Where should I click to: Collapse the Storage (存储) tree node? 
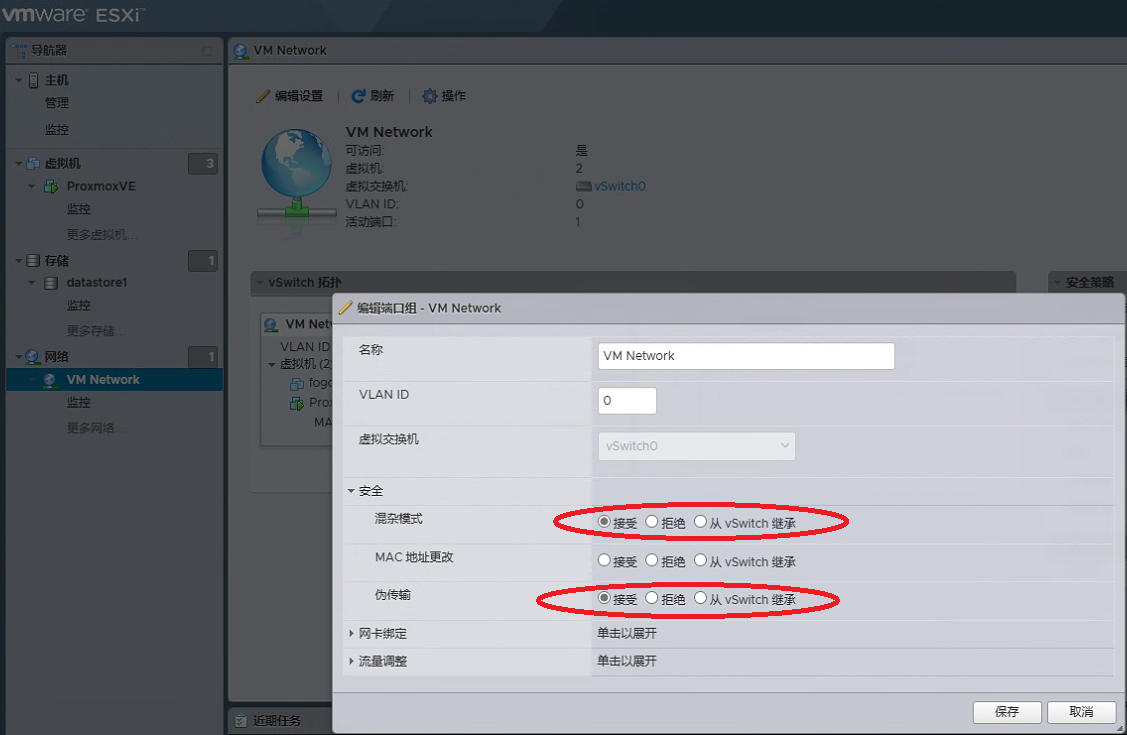tap(19, 261)
